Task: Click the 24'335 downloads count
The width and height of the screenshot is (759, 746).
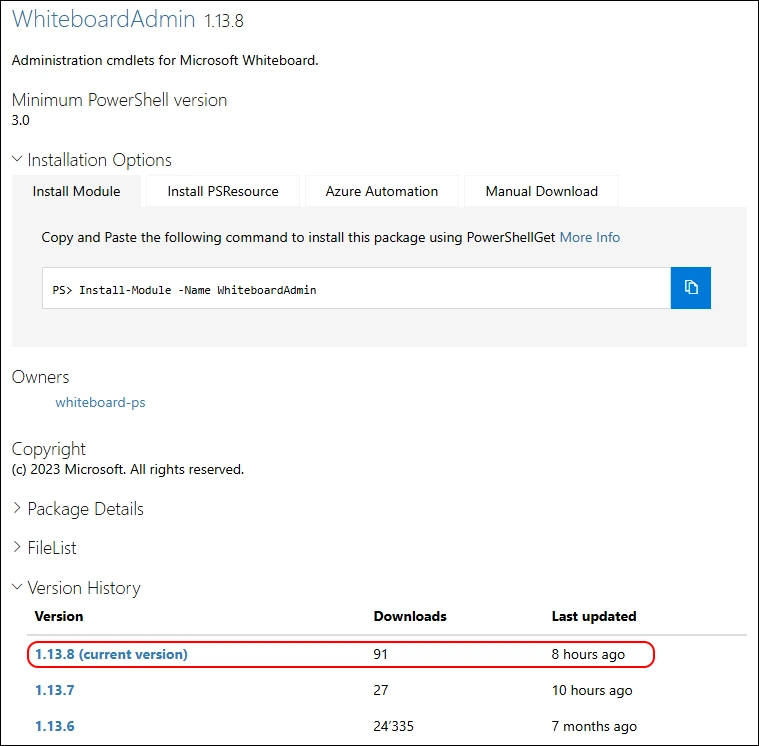Action: tap(395, 726)
